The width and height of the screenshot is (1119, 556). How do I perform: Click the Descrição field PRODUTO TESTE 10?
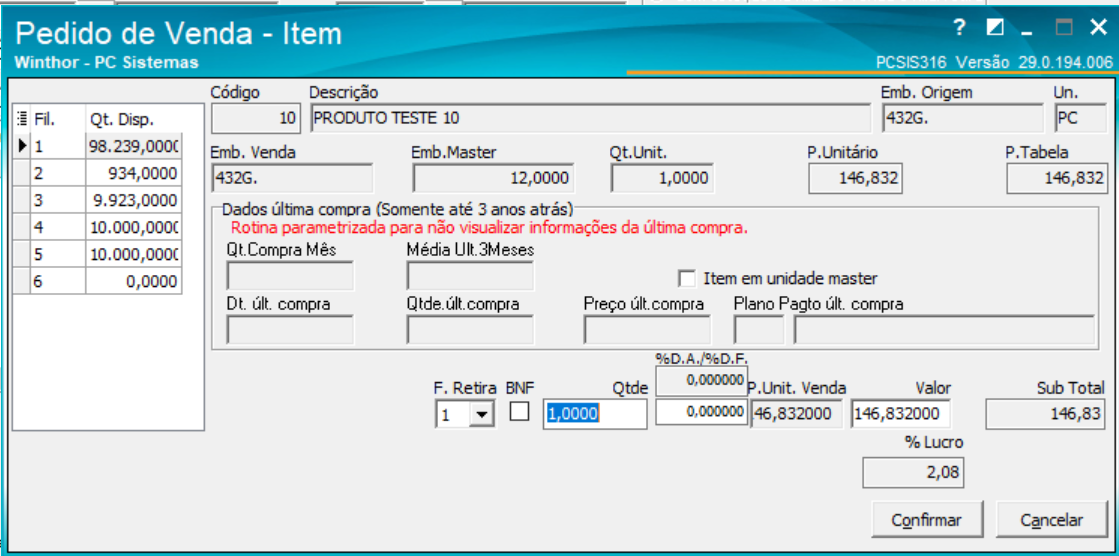[x=590, y=118]
